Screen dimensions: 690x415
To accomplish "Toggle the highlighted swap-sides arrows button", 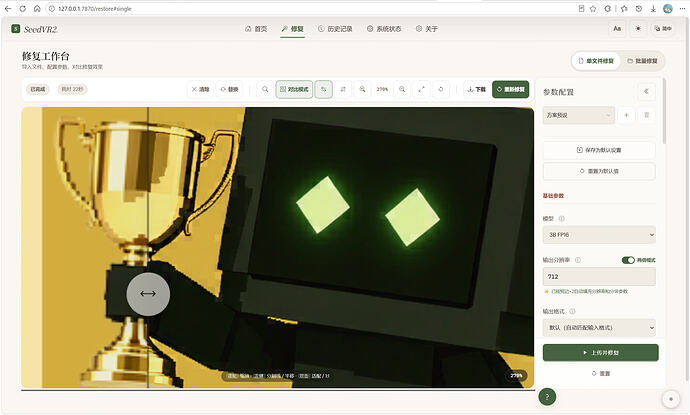I will pyautogui.click(x=323, y=89).
